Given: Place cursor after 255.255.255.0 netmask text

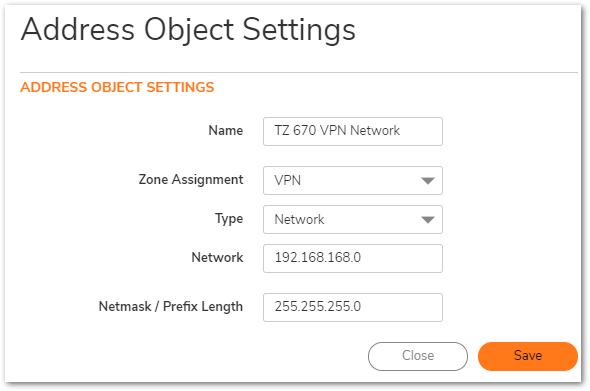Looking at the screenshot, I should [x=362, y=307].
